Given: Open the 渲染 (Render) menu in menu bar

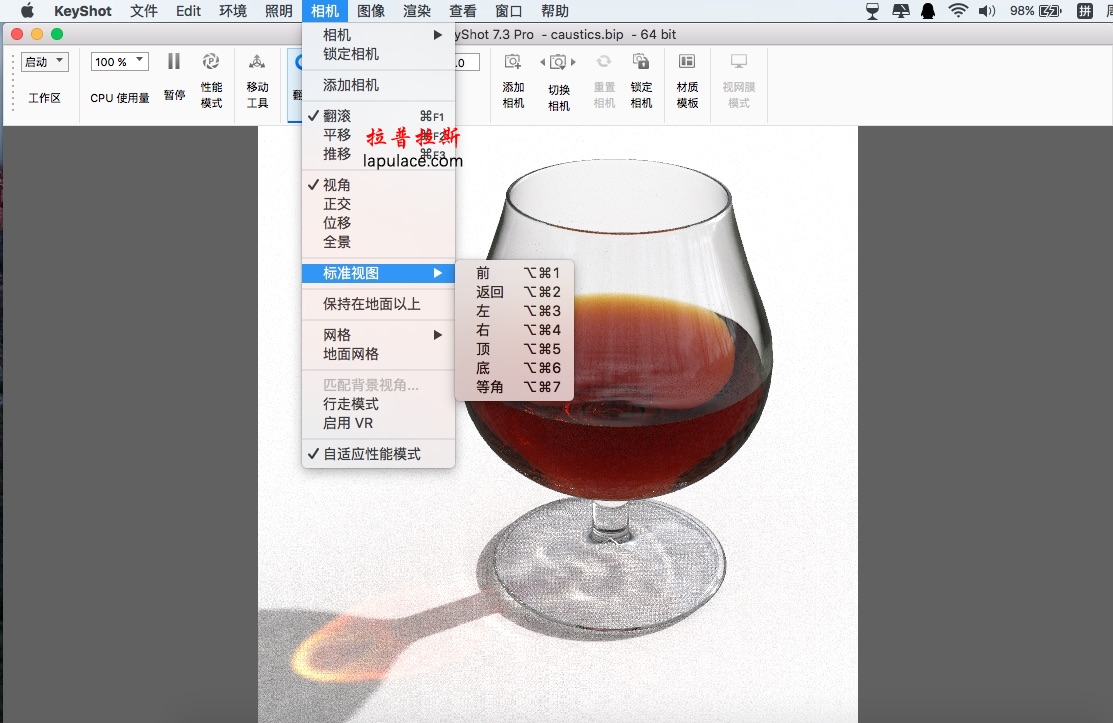Looking at the screenshot, I should point(417,11).
